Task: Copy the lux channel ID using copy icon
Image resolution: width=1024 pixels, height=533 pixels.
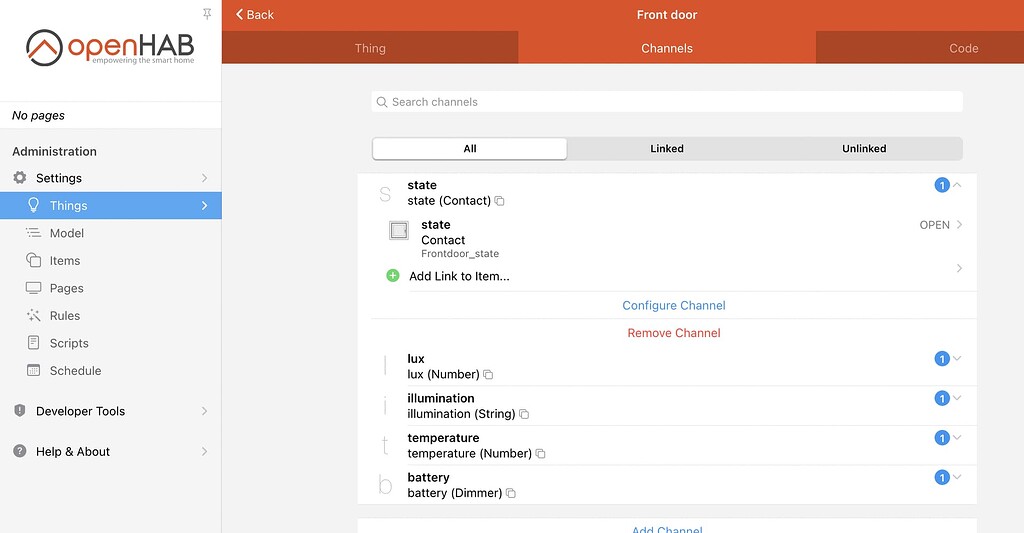Action: tap(488, 375)
